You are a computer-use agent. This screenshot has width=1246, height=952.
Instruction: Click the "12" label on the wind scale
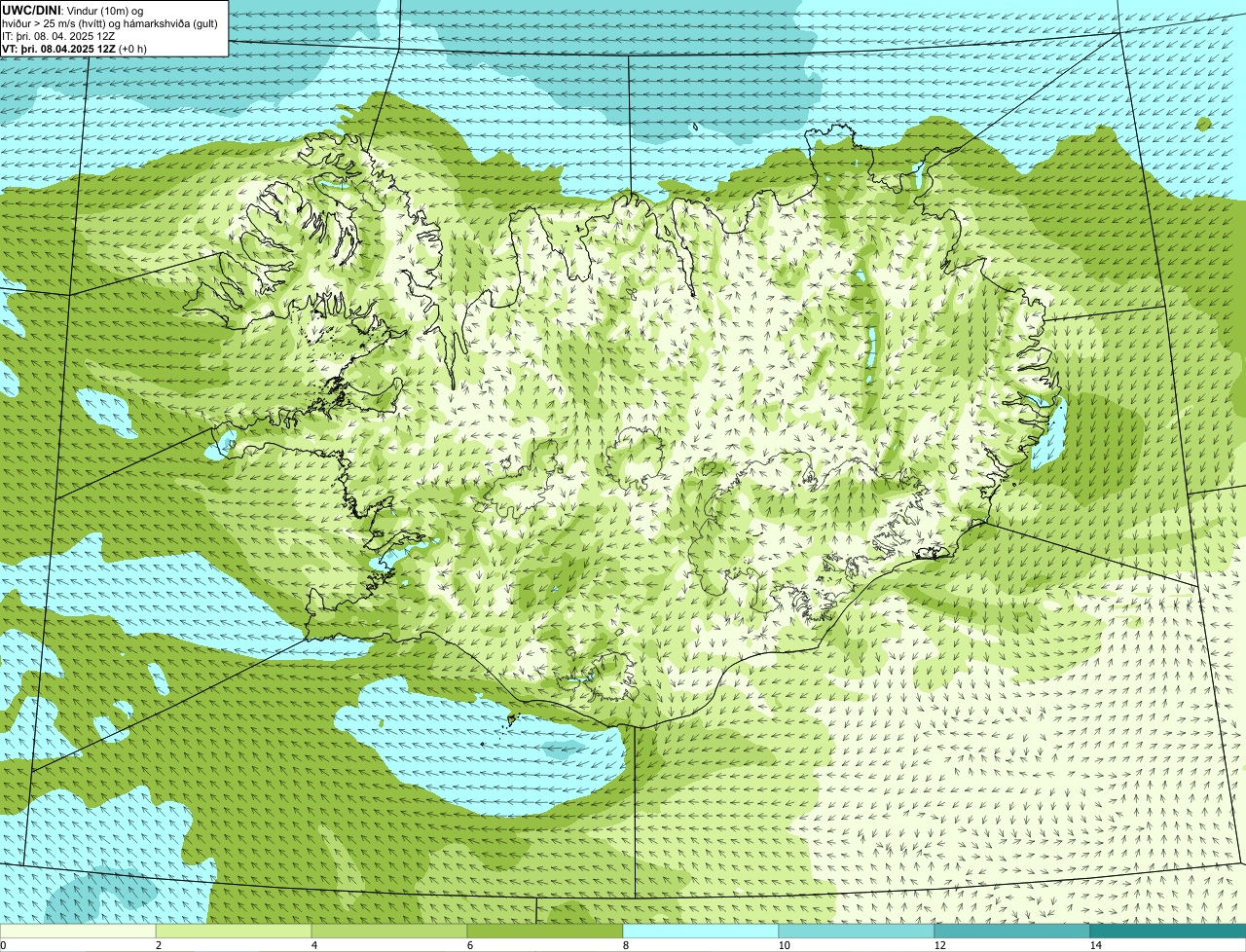tap(939, 945)
